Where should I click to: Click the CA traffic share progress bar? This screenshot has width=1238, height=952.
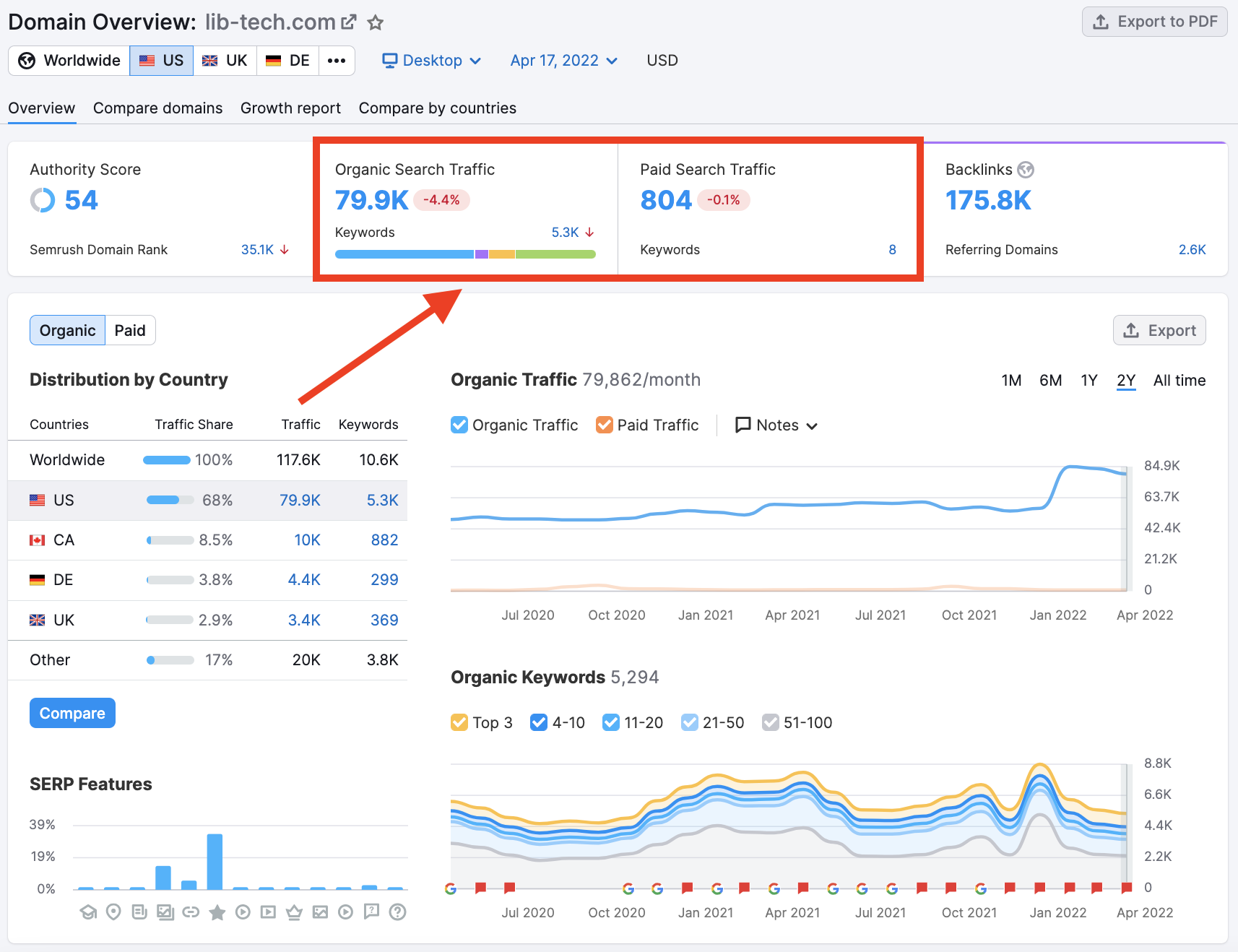pos(169,540)
